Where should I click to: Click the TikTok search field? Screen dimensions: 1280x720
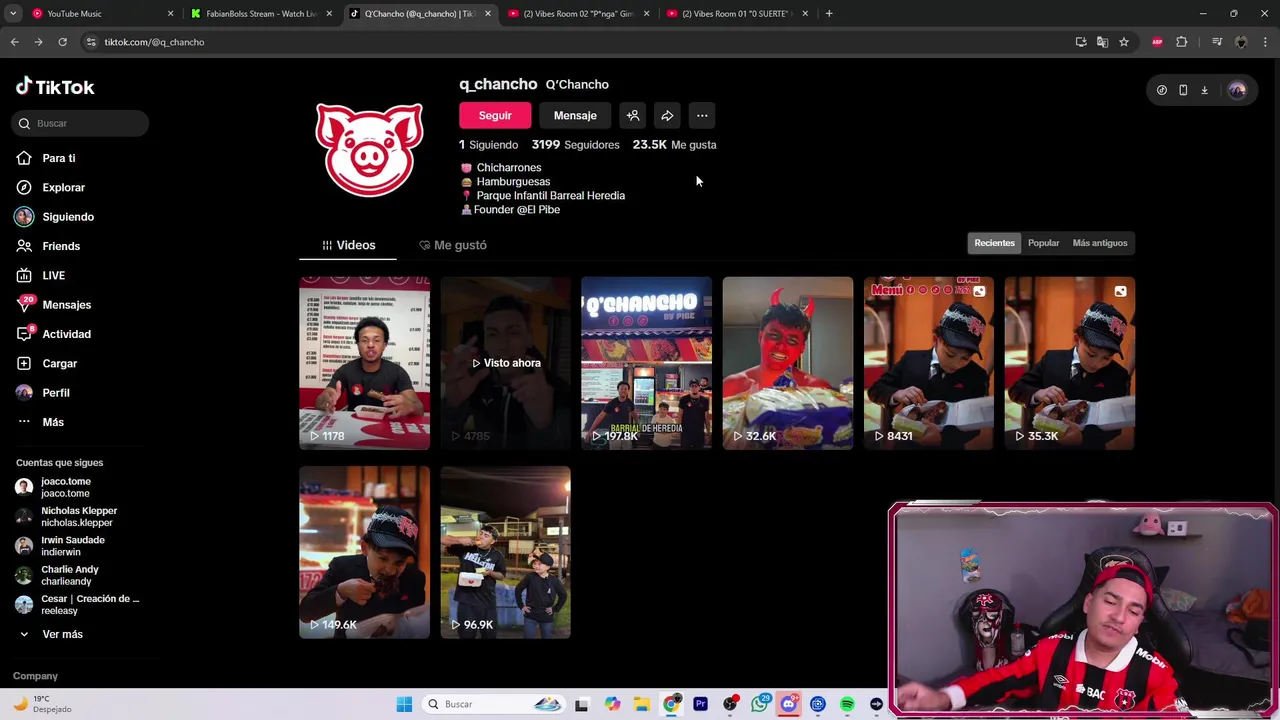(x=80, y=123)
